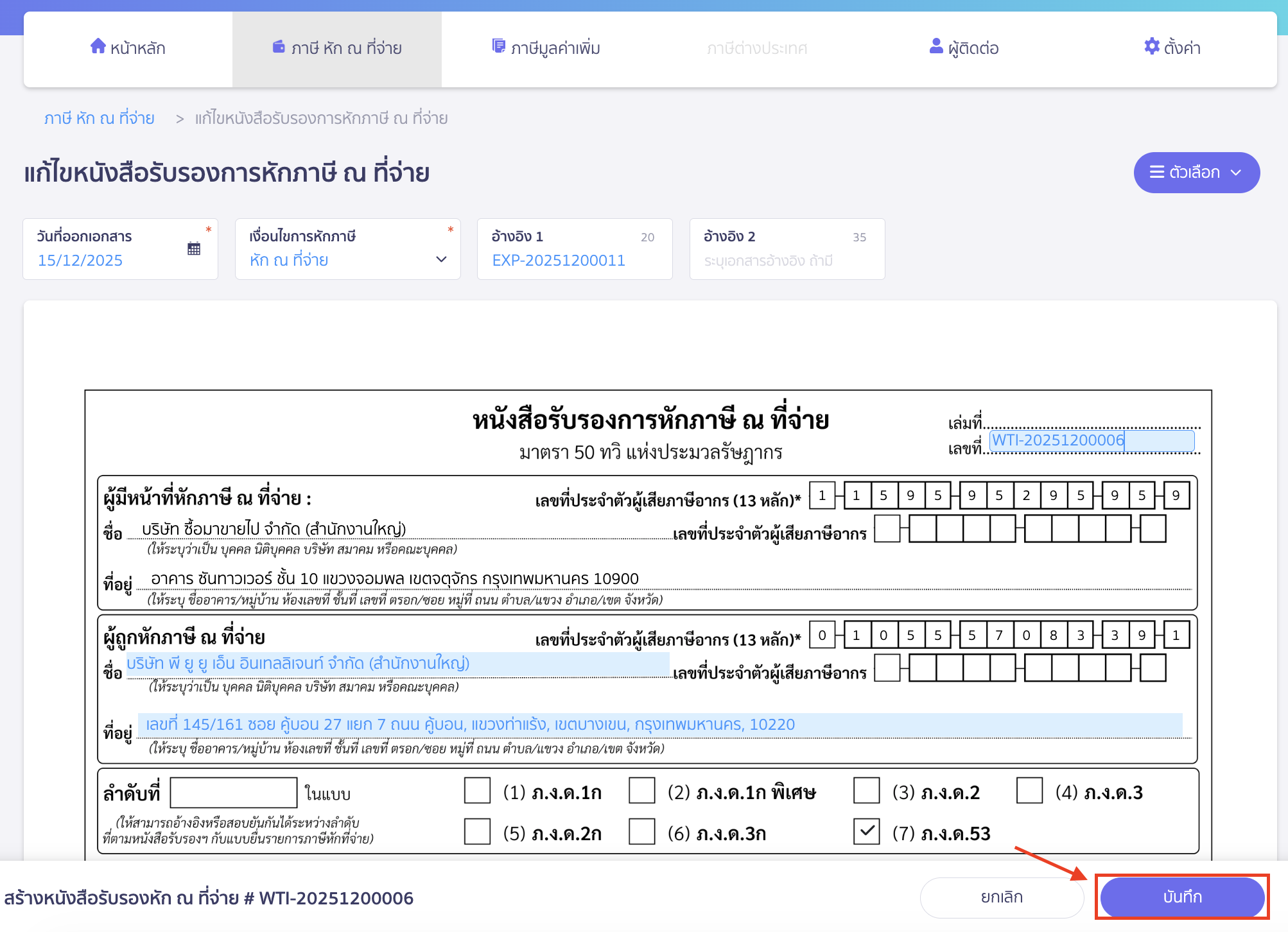Click the บันทึก save button

(x=1183, y=897)
